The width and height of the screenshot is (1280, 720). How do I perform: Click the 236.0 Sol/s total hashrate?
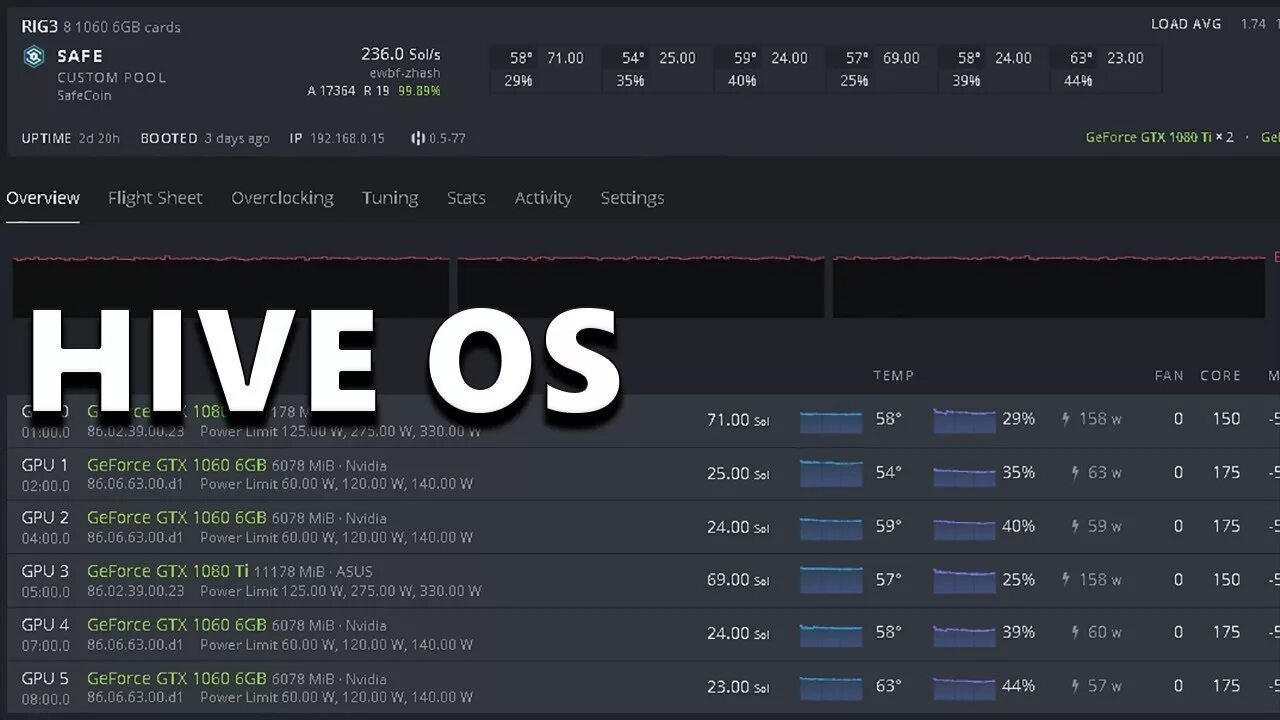401,54
